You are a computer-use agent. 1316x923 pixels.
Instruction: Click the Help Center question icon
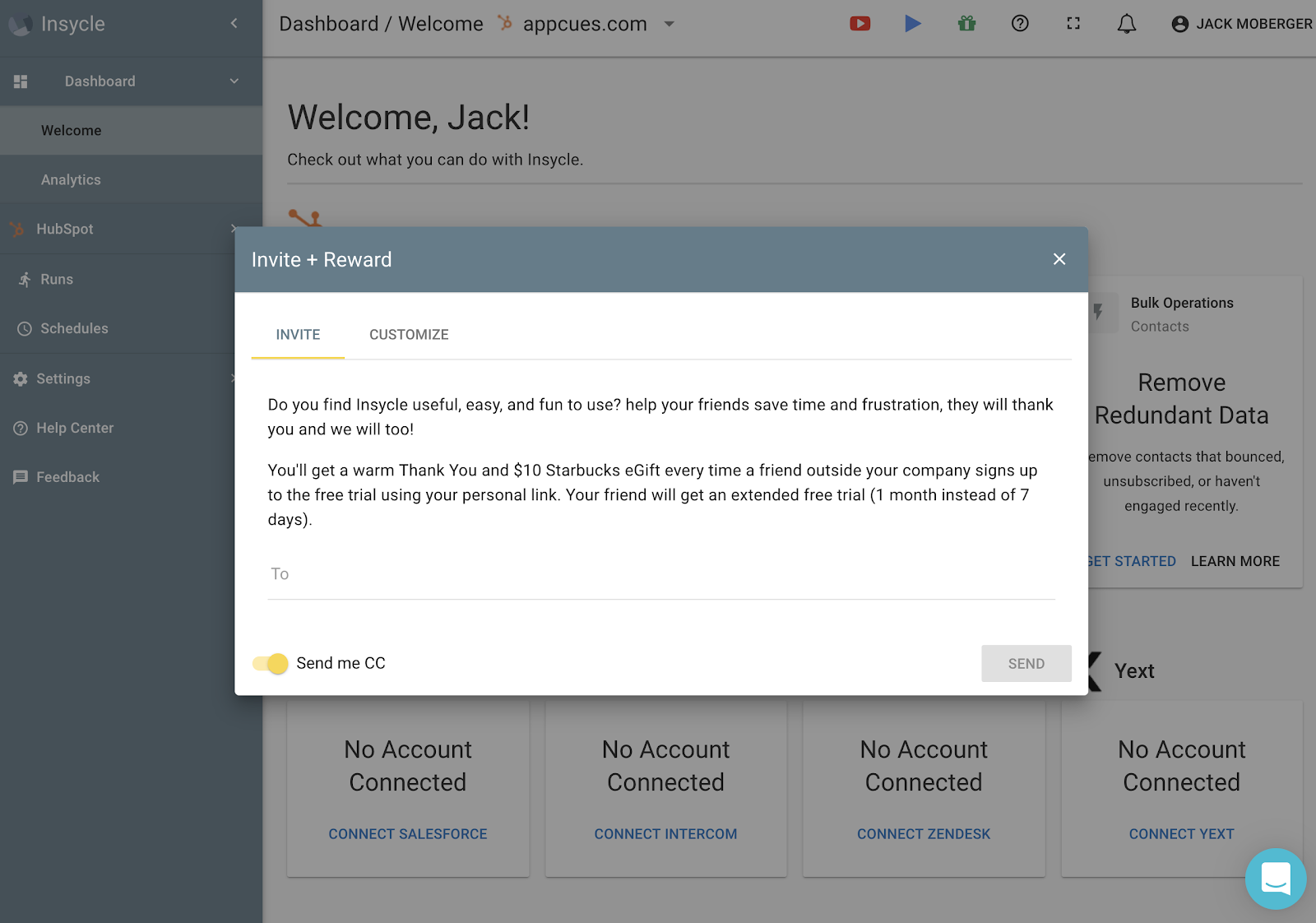point(21,429)
